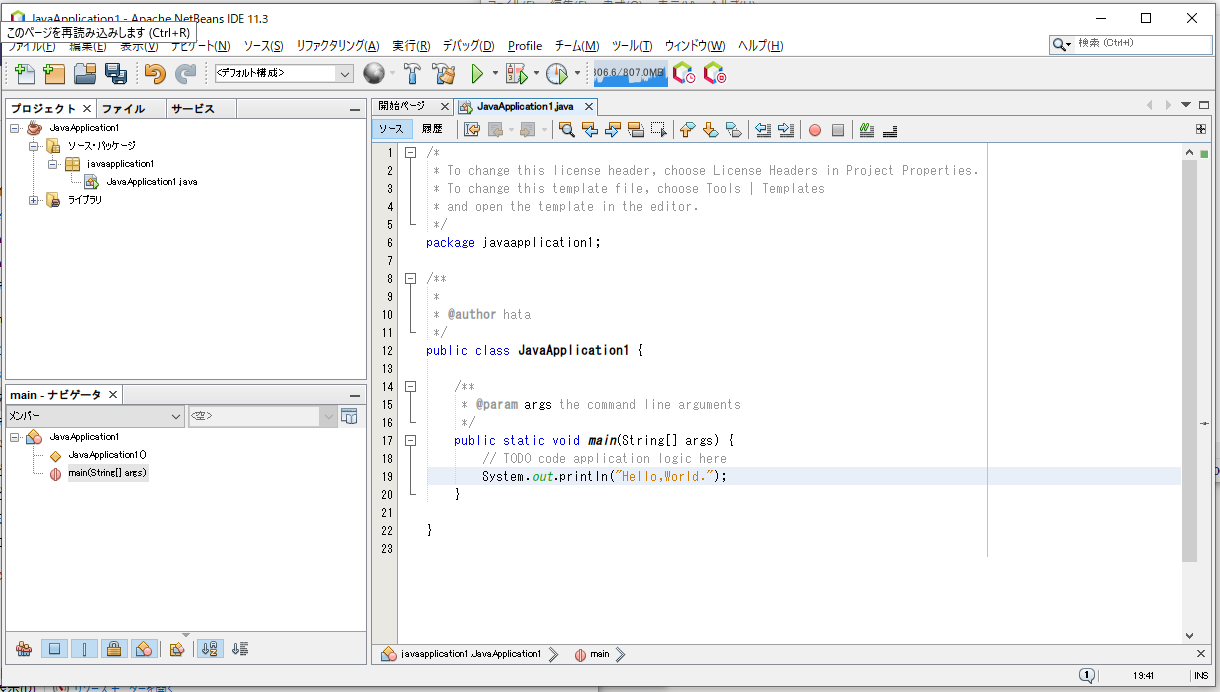The image size is (1220, 692).
Task: Click the Comment lines icon in editor toolbar
Action: pyautogui.click(x=866, y=129)
